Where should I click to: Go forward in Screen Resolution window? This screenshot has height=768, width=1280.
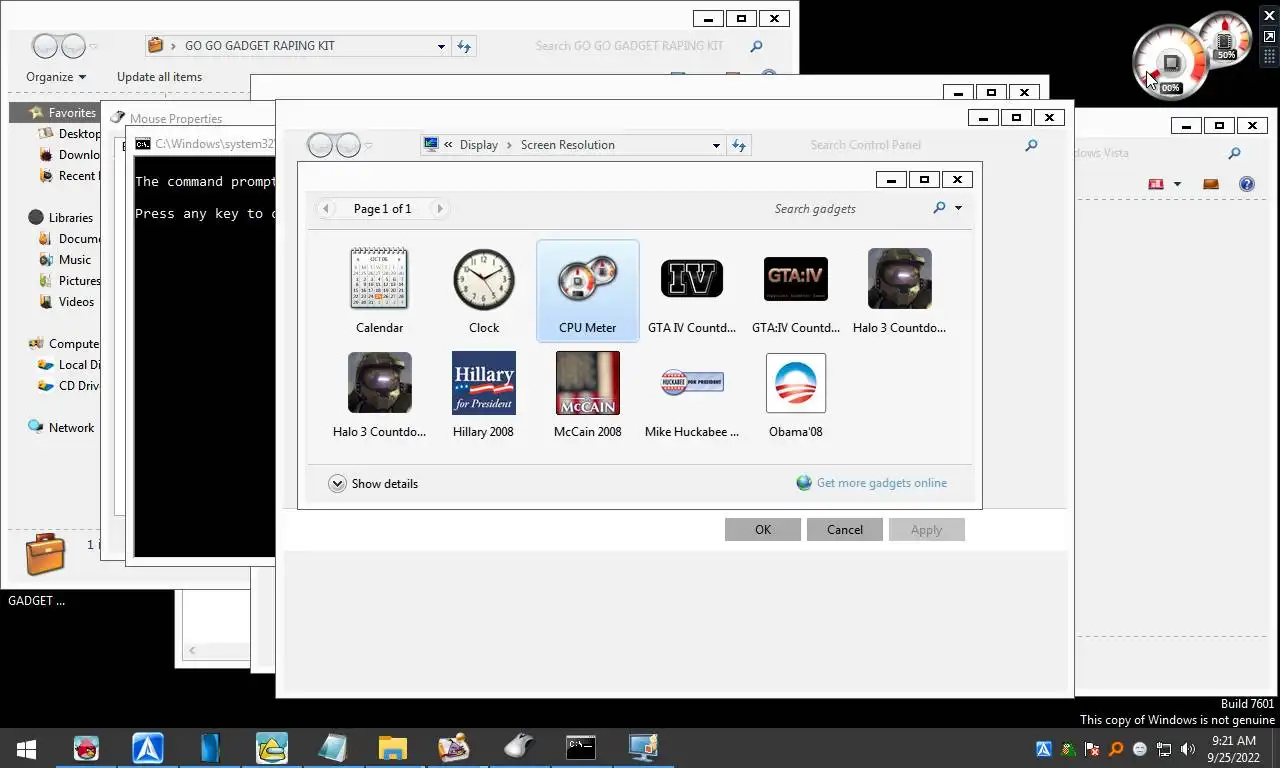(x=347, y=145)
